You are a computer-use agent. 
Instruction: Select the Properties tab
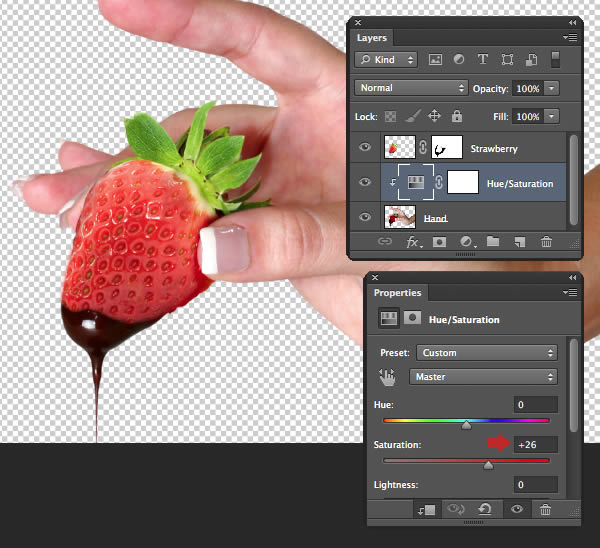point(397,292)
